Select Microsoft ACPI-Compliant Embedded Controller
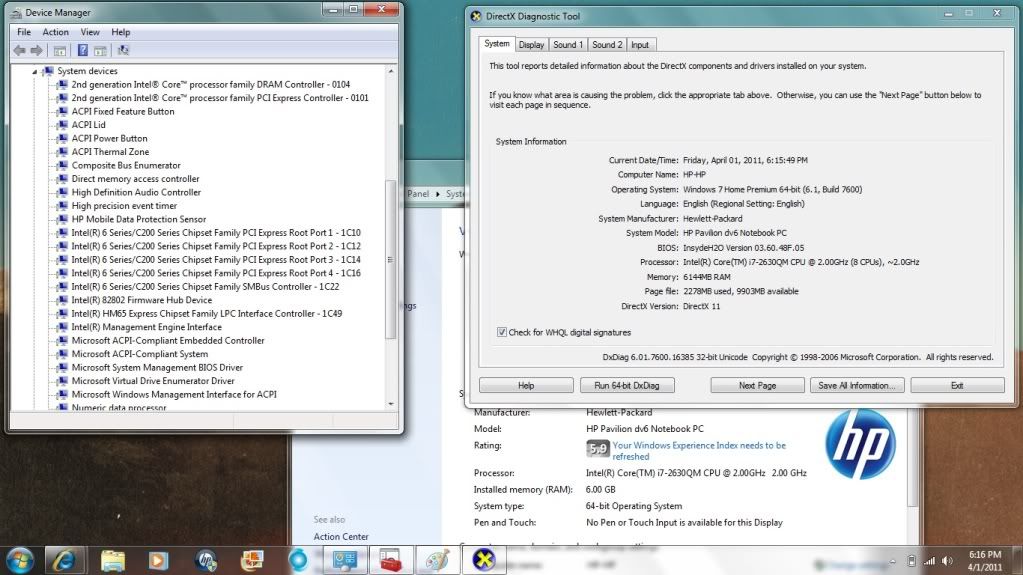Screen dimensions: 1023x575 tap(168, 341)
